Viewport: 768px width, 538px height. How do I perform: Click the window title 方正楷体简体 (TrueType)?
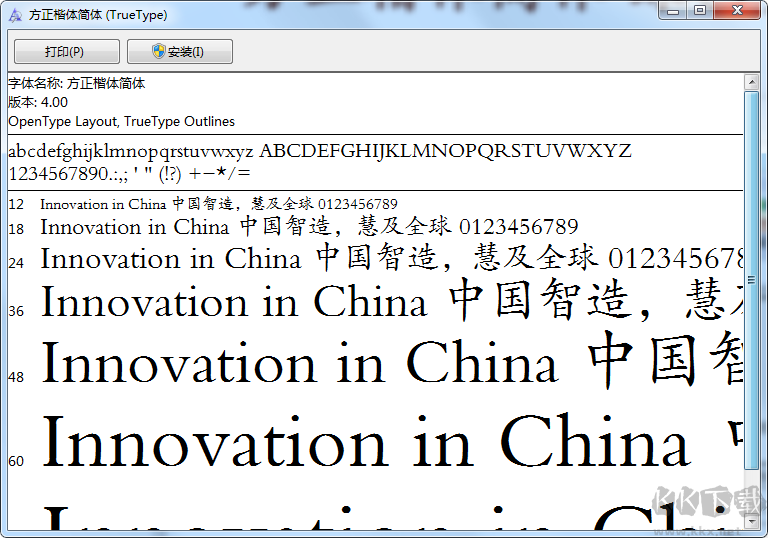coord(98,15)
